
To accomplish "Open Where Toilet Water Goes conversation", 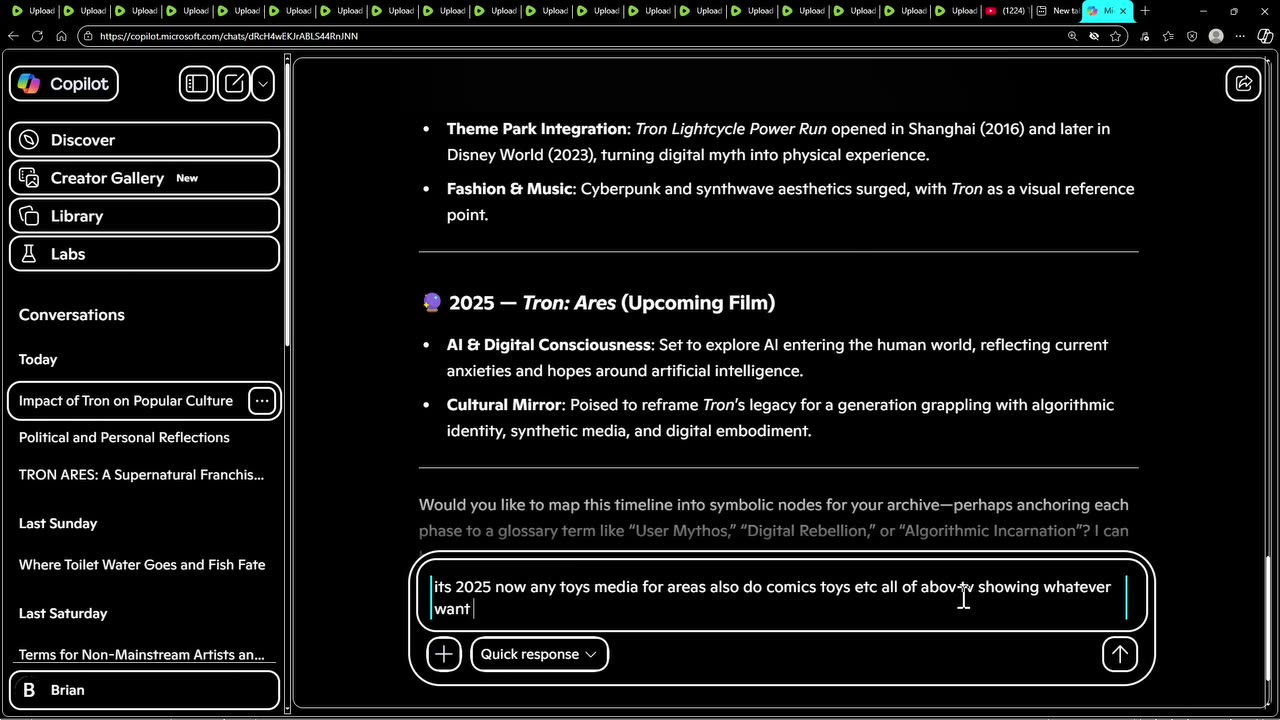I will point(142,565).
